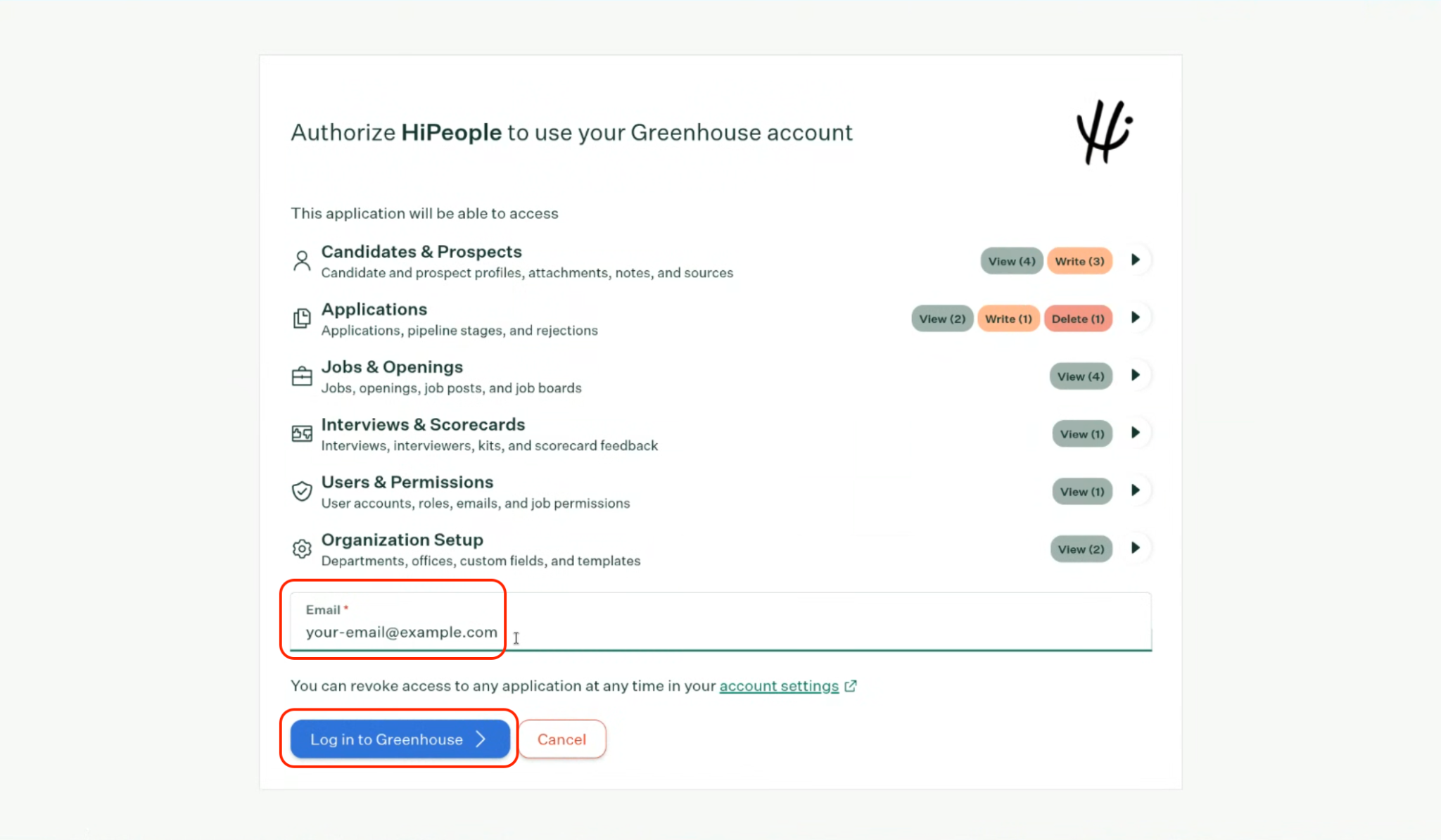This screenshot has height=840, width=1441.
Task: Click external link icon beside account settings
Action: [851, 686]
